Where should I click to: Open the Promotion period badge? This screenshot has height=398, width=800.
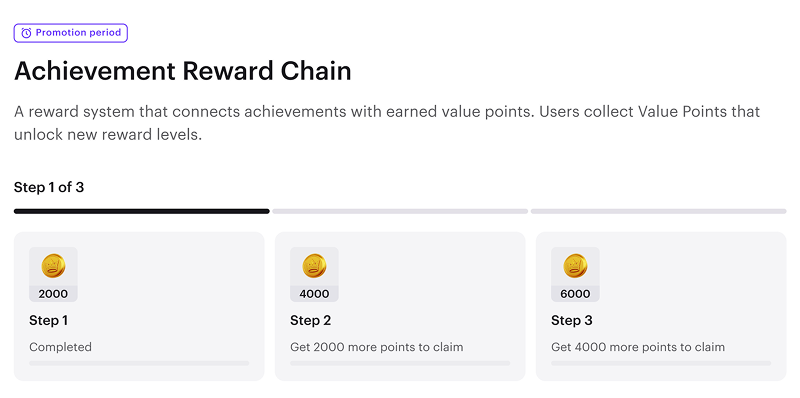coord(70,33)
